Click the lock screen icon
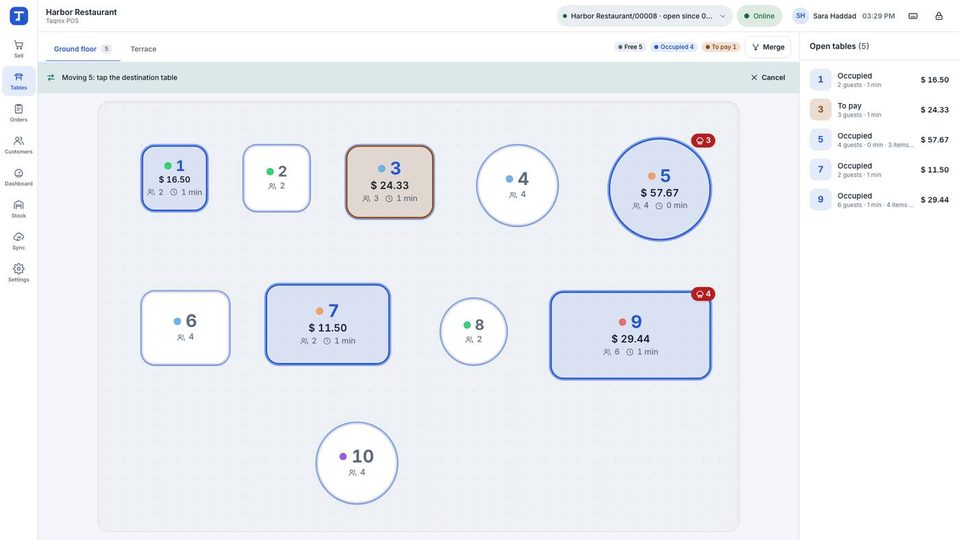 [939, 16]
